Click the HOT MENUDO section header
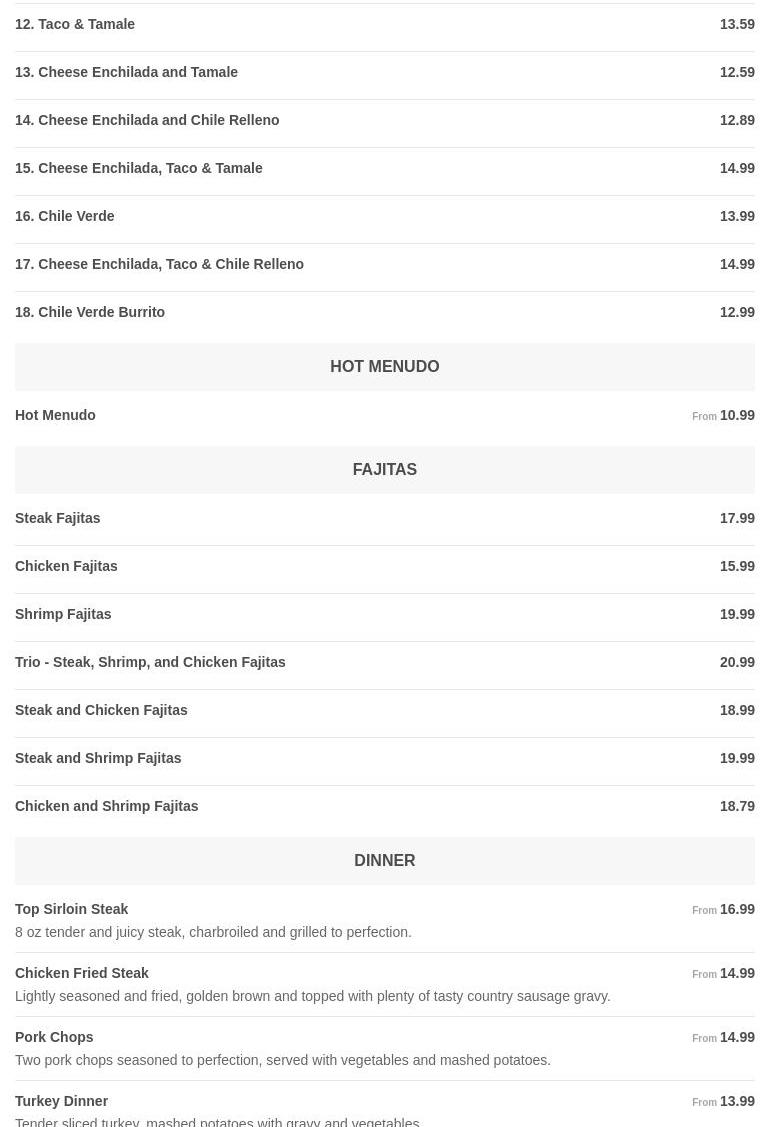The image size is (770, 1127). 384,367
